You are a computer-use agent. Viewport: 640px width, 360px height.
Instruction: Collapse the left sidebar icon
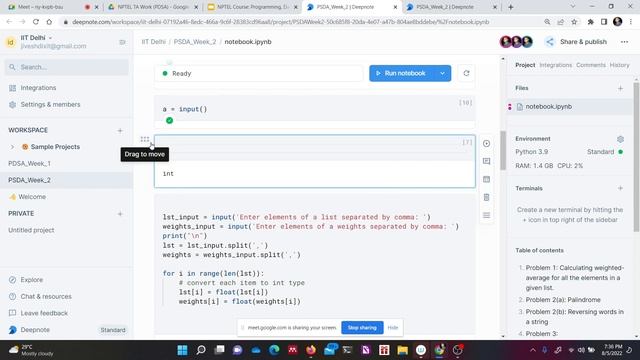[122, 42]
